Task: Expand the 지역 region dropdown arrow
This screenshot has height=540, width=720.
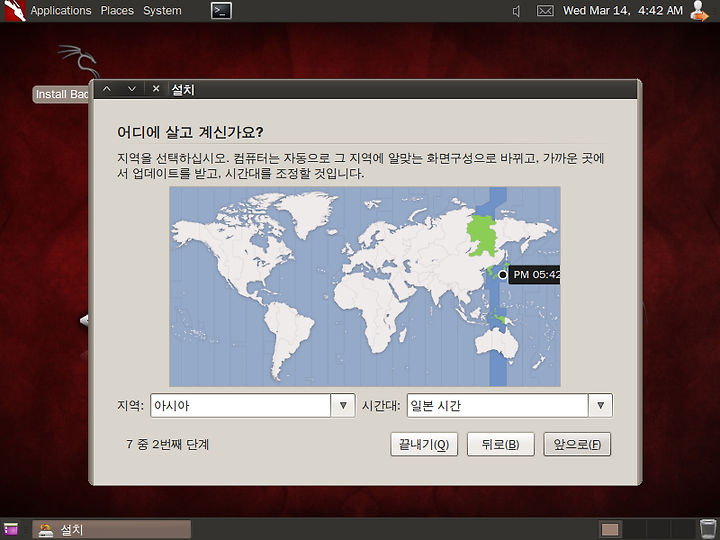Action: [343, 405]
